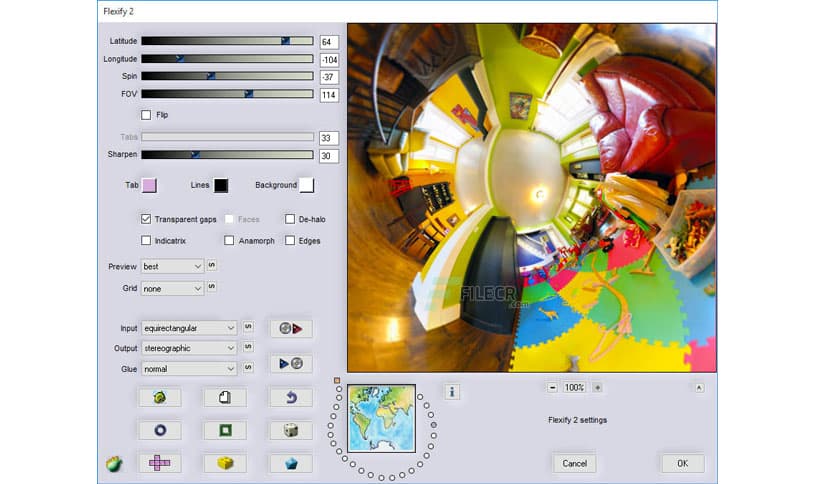Click the dark ring icon button
This screenshot has width=836, height=484.
tap(159, 430)
